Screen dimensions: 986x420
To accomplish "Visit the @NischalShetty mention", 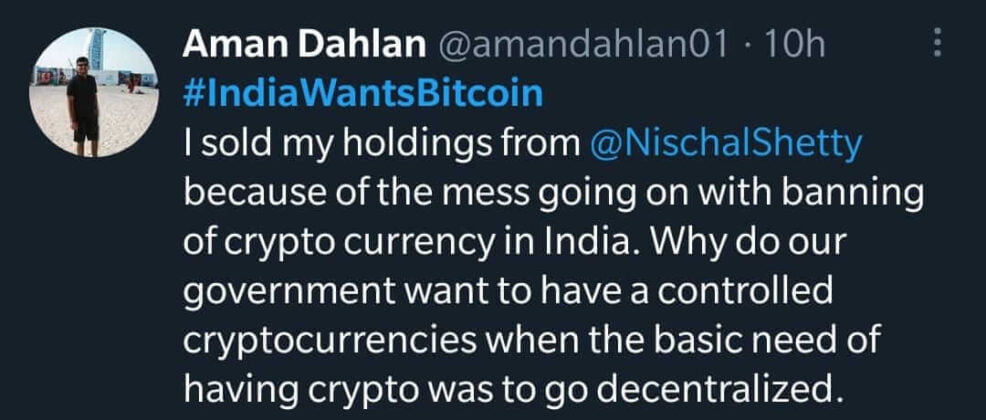I will pos(720,145).
